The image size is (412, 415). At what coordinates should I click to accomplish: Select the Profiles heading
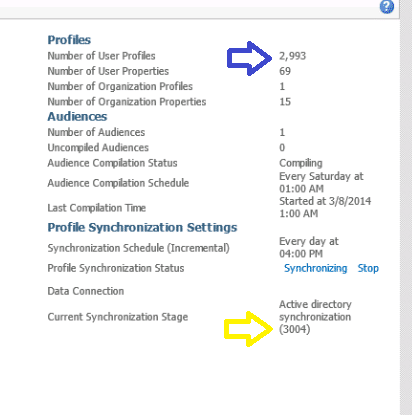(x=69, y=40)
